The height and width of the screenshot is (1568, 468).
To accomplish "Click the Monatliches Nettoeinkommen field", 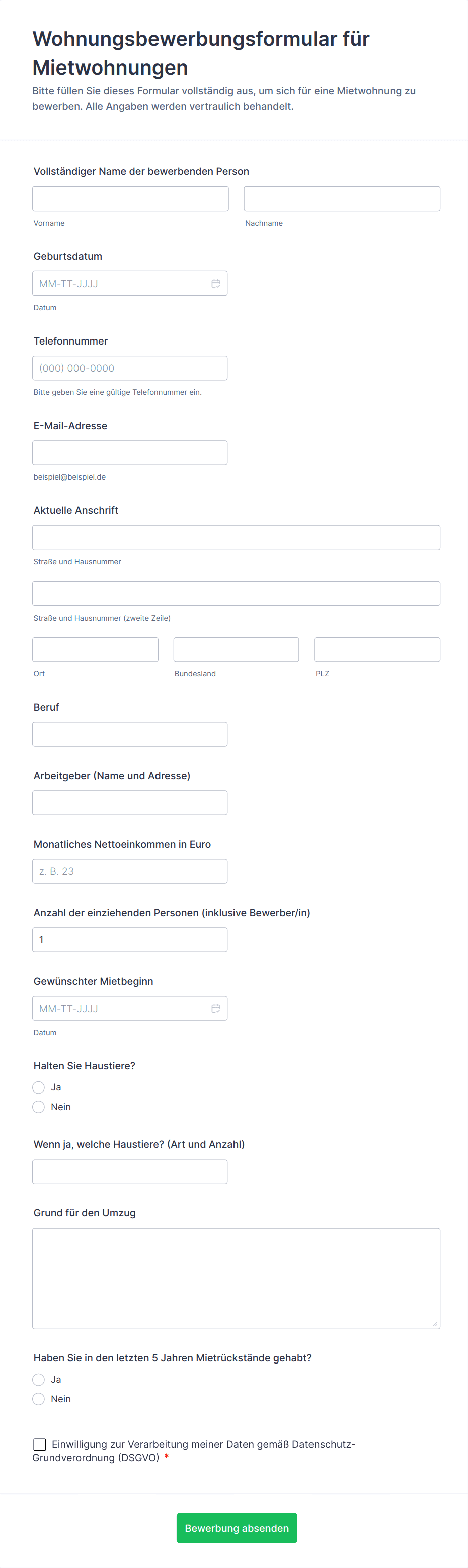I will point(129,871).
